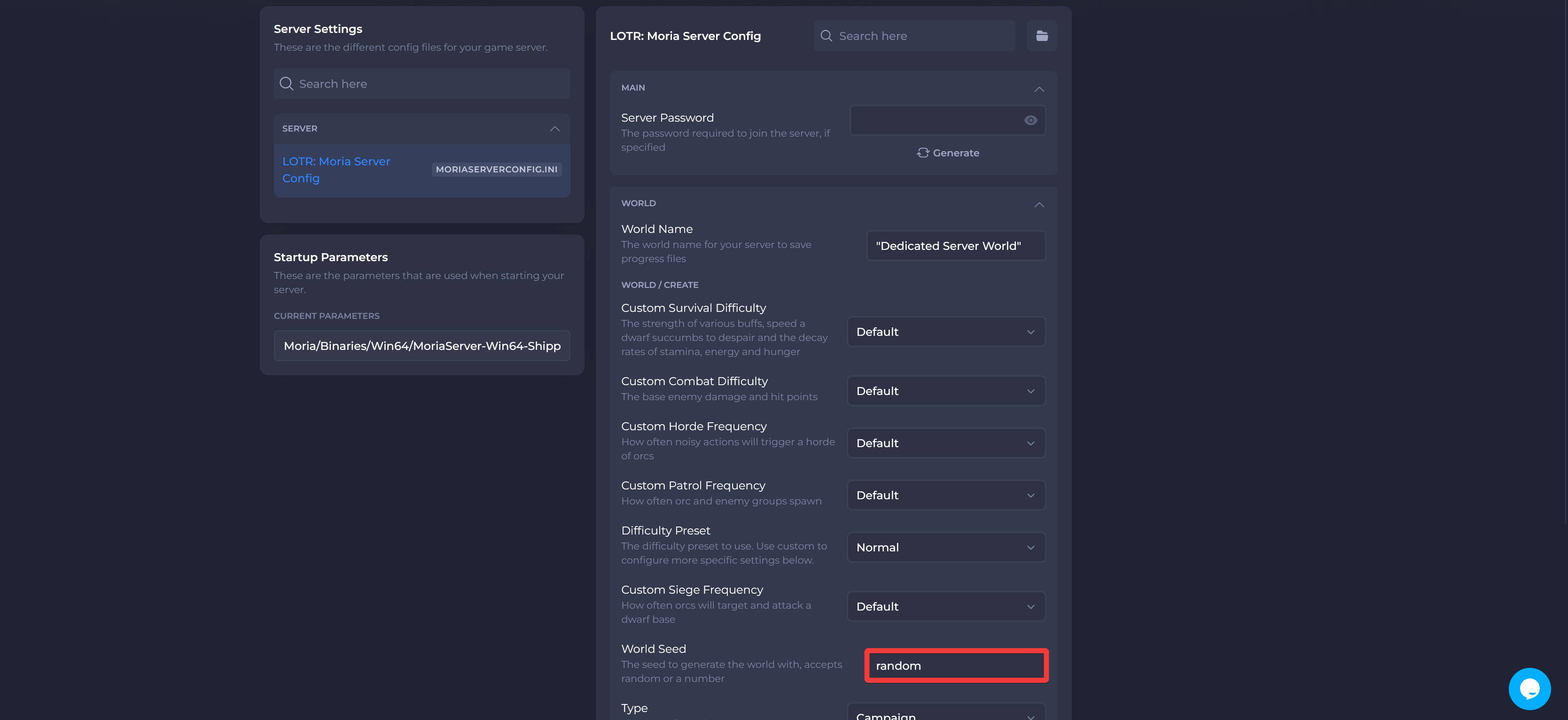Select LOTR: Moria Server Config file
Viewport: 1568px width, 720px height.
tap(421, 170)
